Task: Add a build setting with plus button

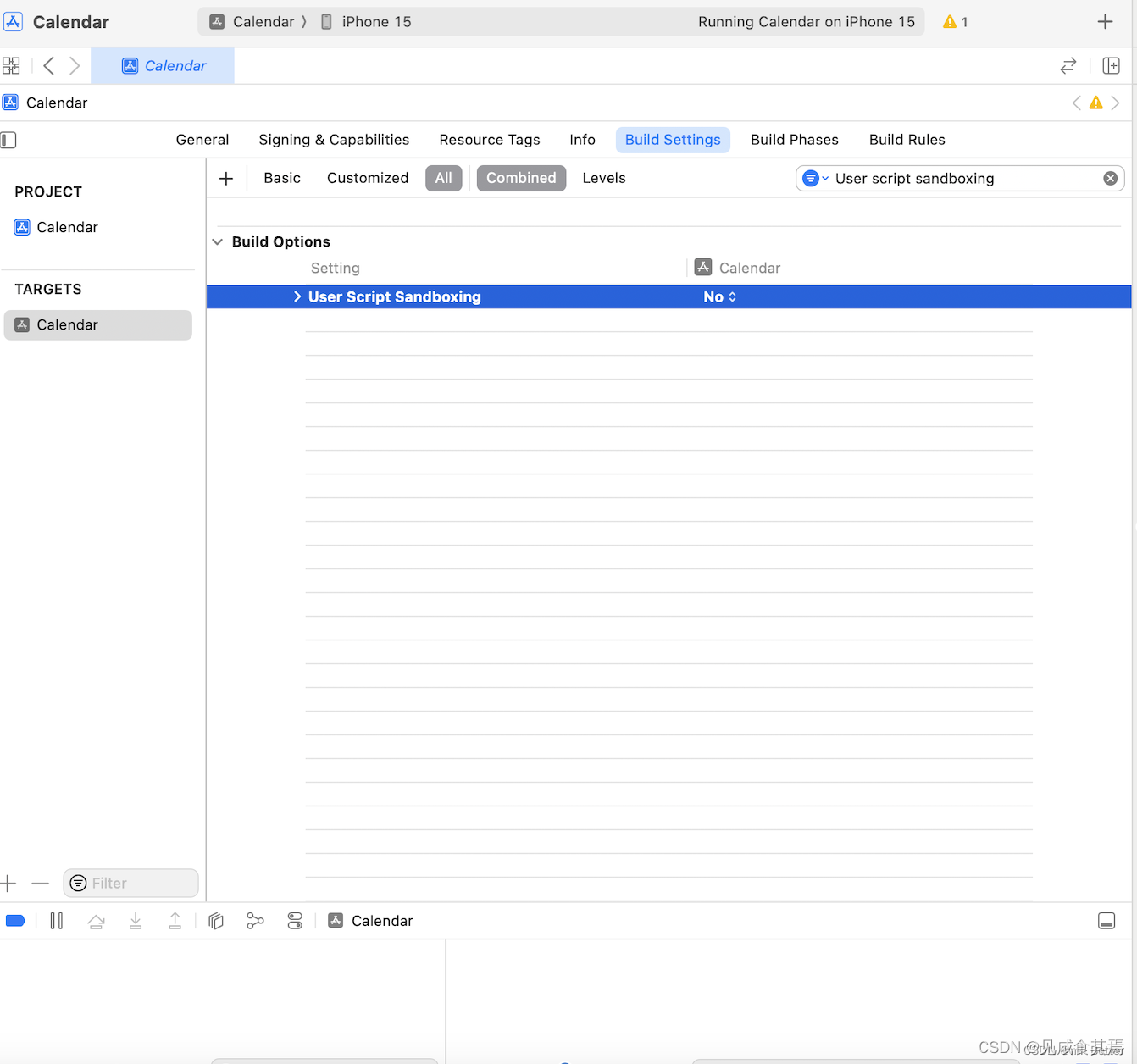Action: [226, 178]
